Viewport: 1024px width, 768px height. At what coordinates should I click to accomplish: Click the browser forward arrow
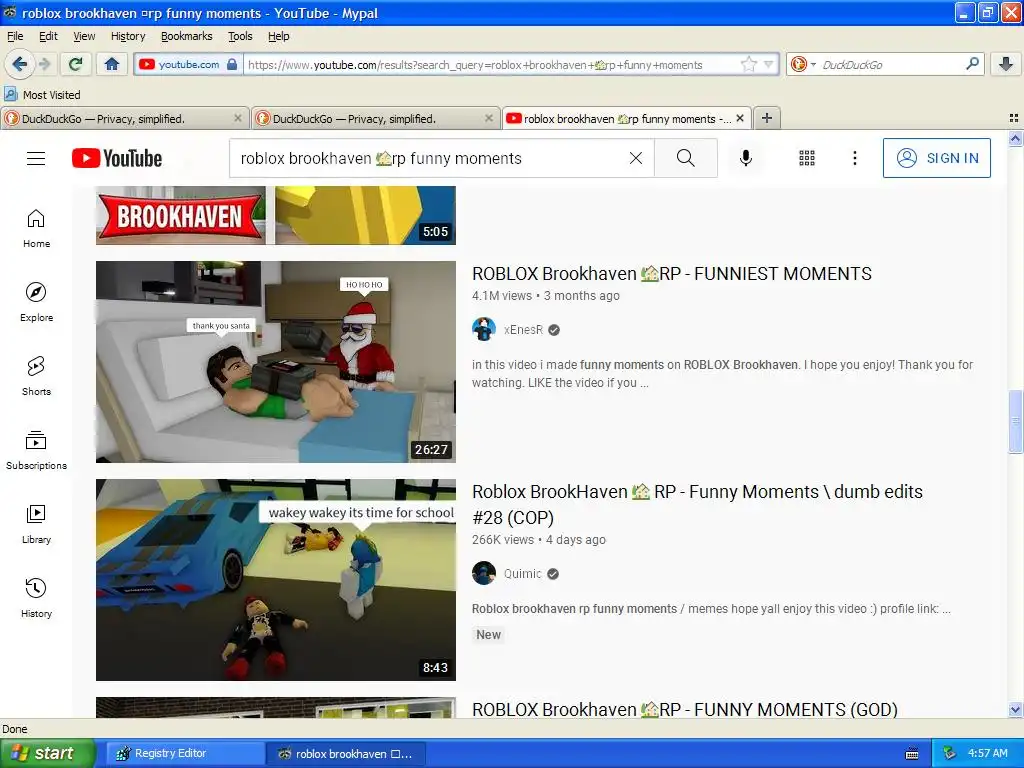pyautogui.click(x=45, y=64)
